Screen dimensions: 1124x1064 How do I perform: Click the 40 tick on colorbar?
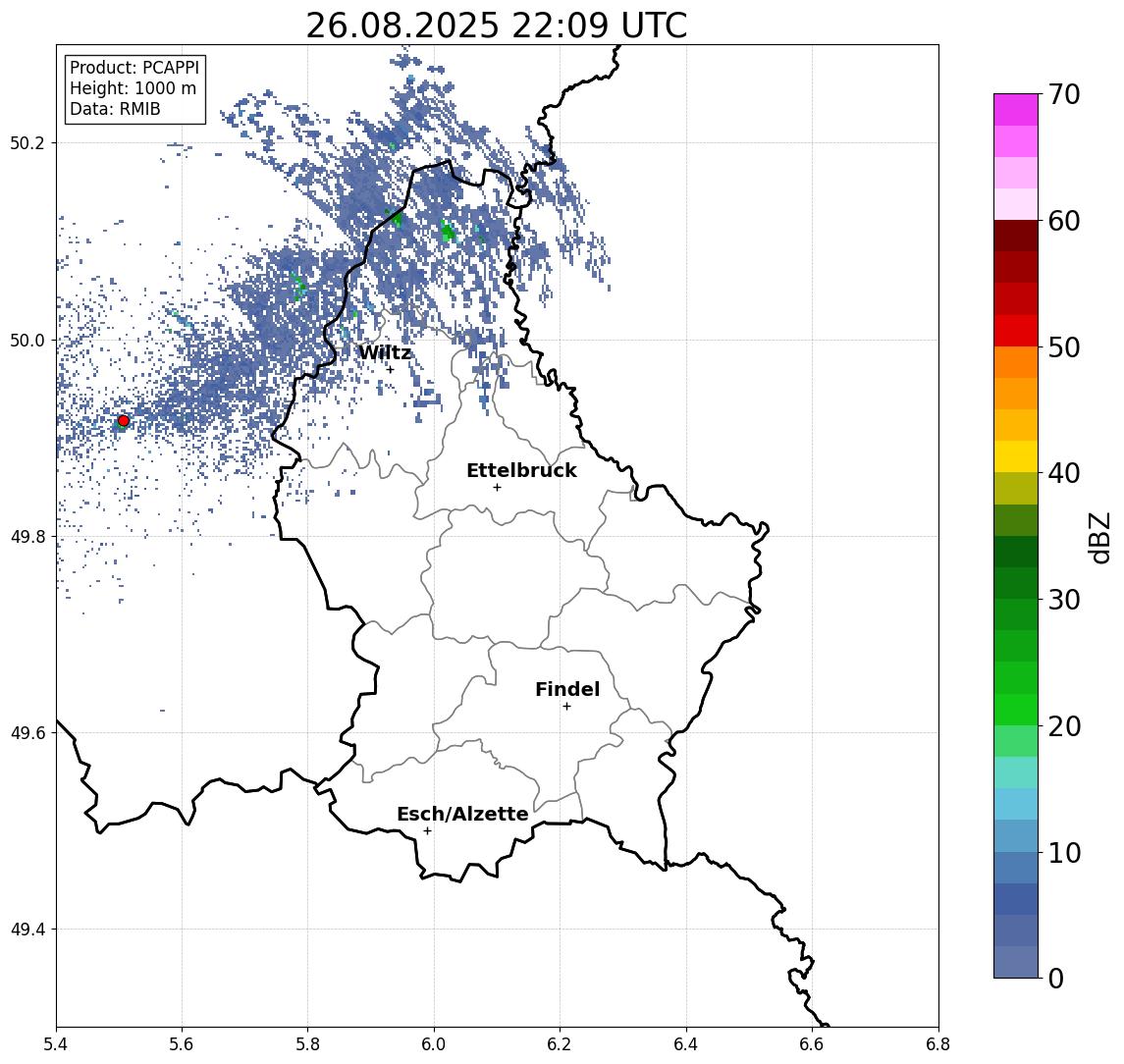1064,473
